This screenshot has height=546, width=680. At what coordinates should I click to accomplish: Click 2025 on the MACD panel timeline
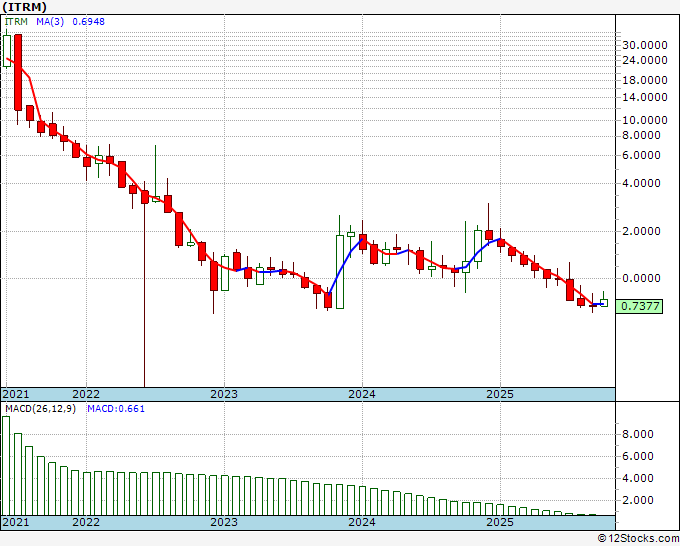click(499, 522)
